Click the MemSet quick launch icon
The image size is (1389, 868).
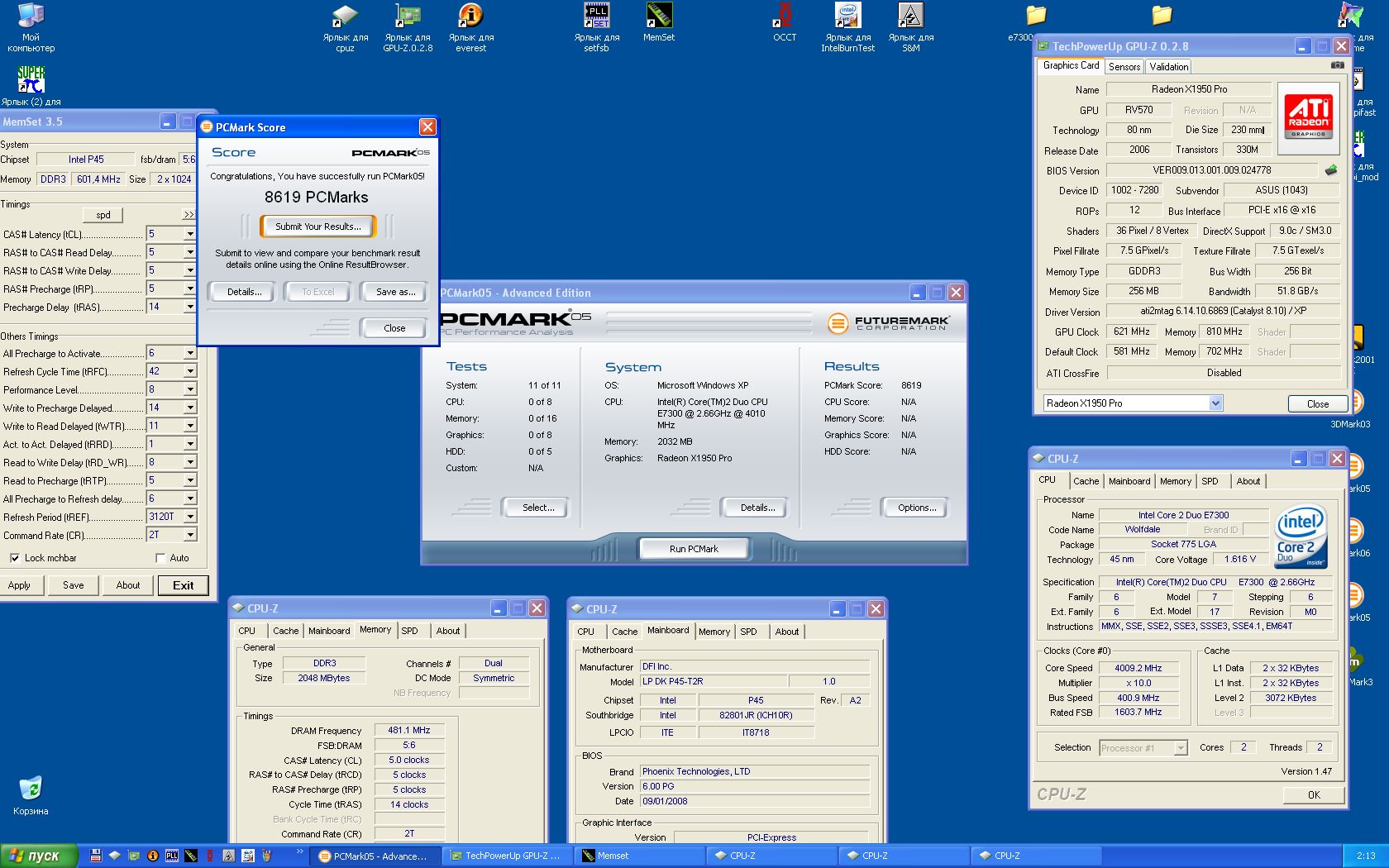[191, 856]
